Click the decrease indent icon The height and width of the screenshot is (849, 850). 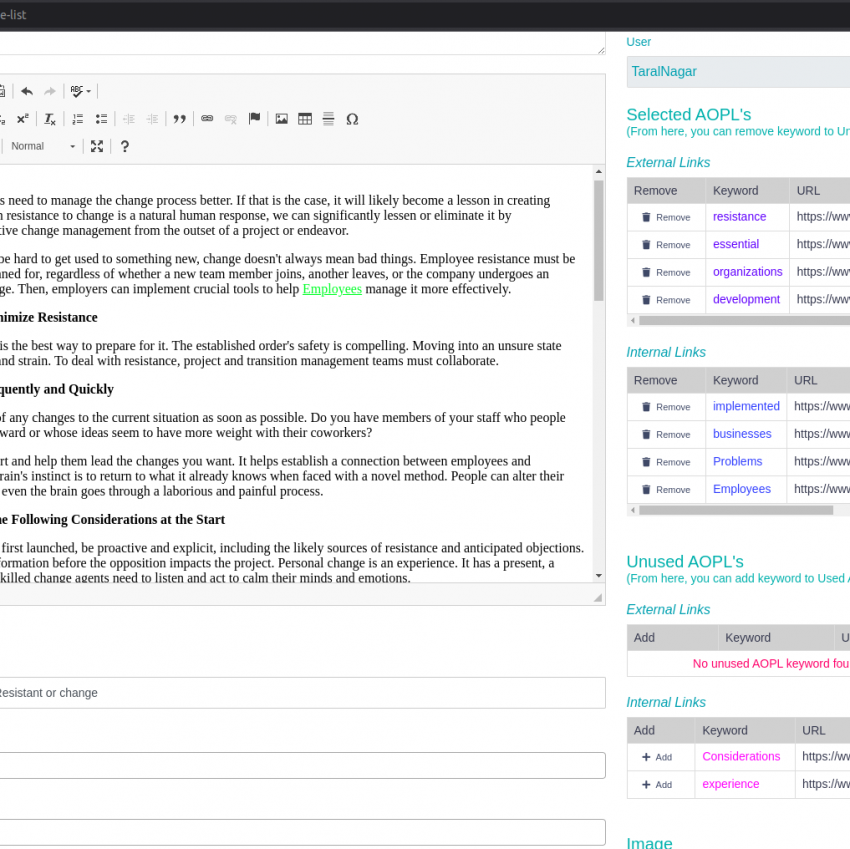[128, 119]
